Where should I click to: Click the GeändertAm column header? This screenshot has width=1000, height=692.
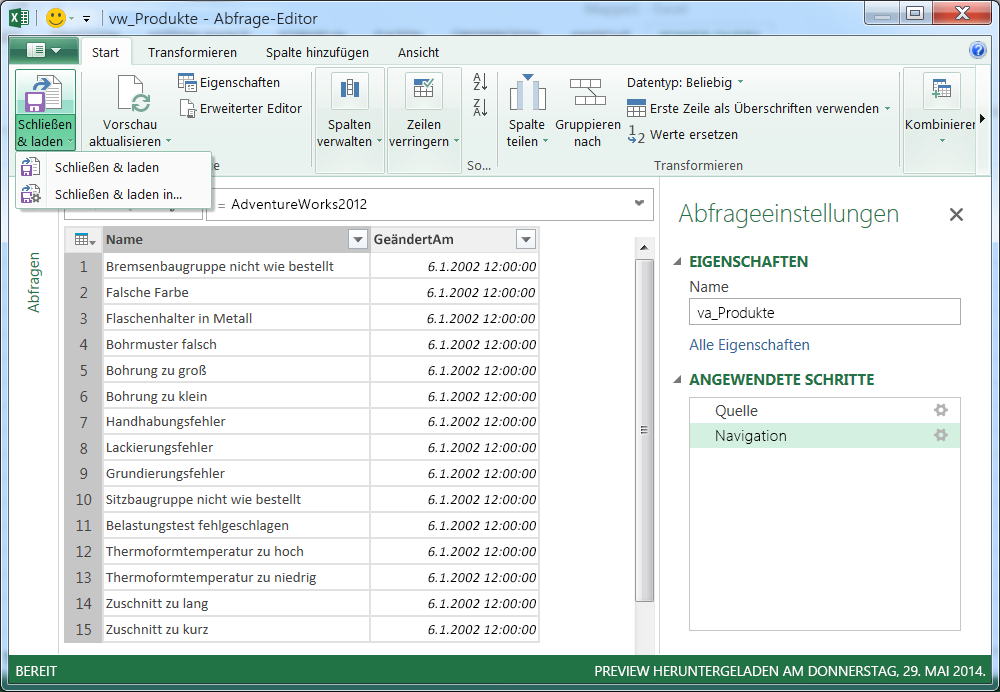coord(454,240)
